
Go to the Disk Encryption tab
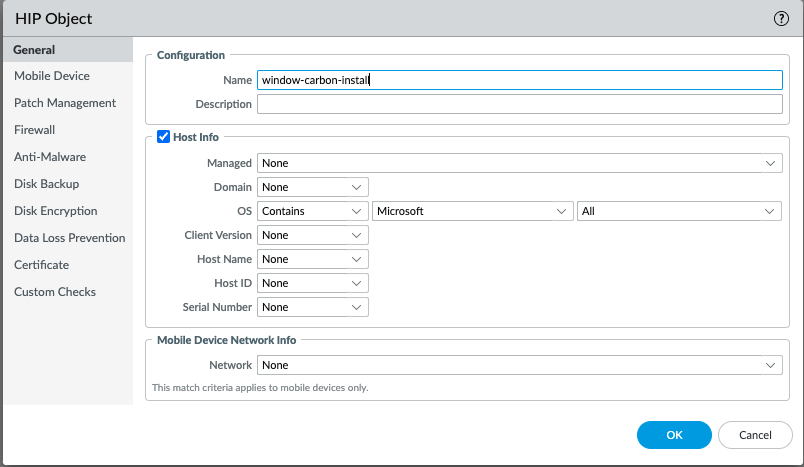click(x=56, y=211)
